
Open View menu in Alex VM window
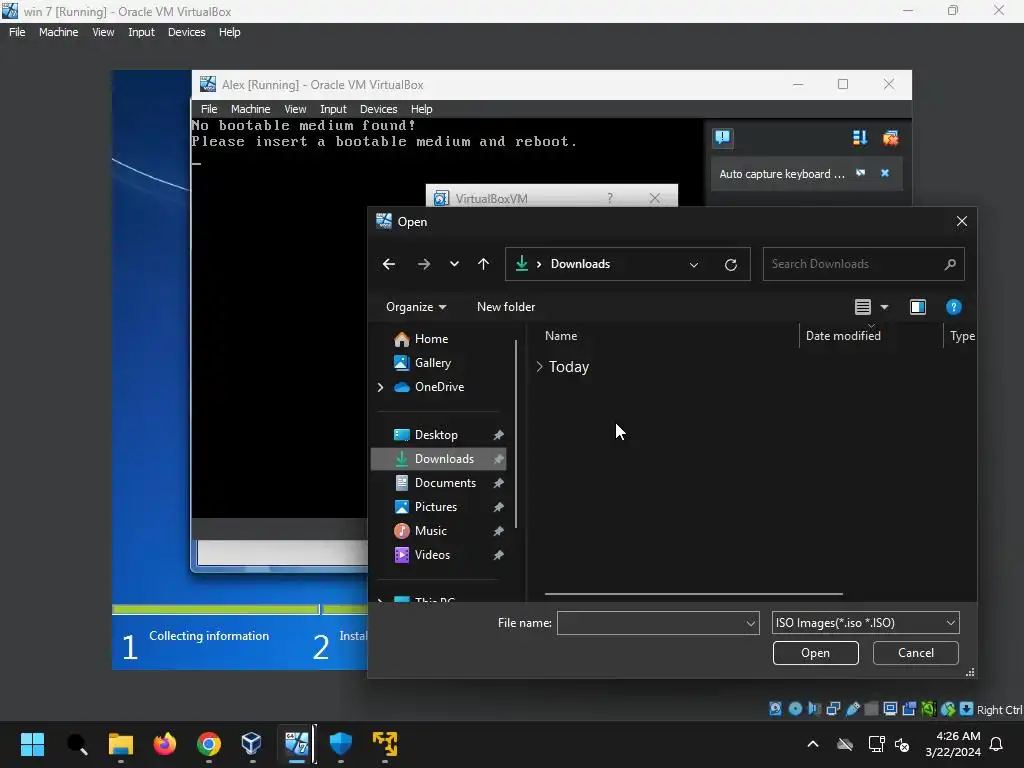coord(295,109)
